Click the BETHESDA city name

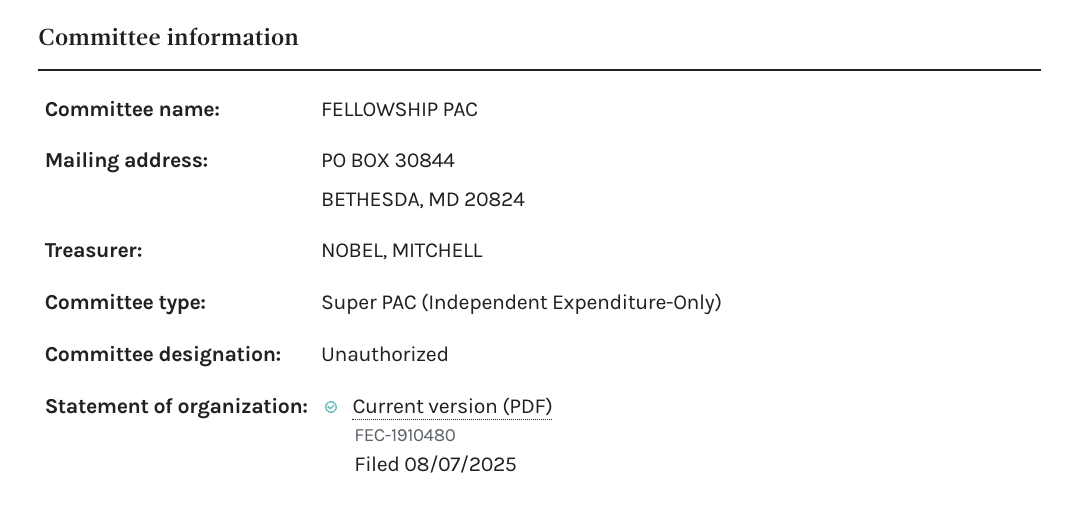click(370, 200)
